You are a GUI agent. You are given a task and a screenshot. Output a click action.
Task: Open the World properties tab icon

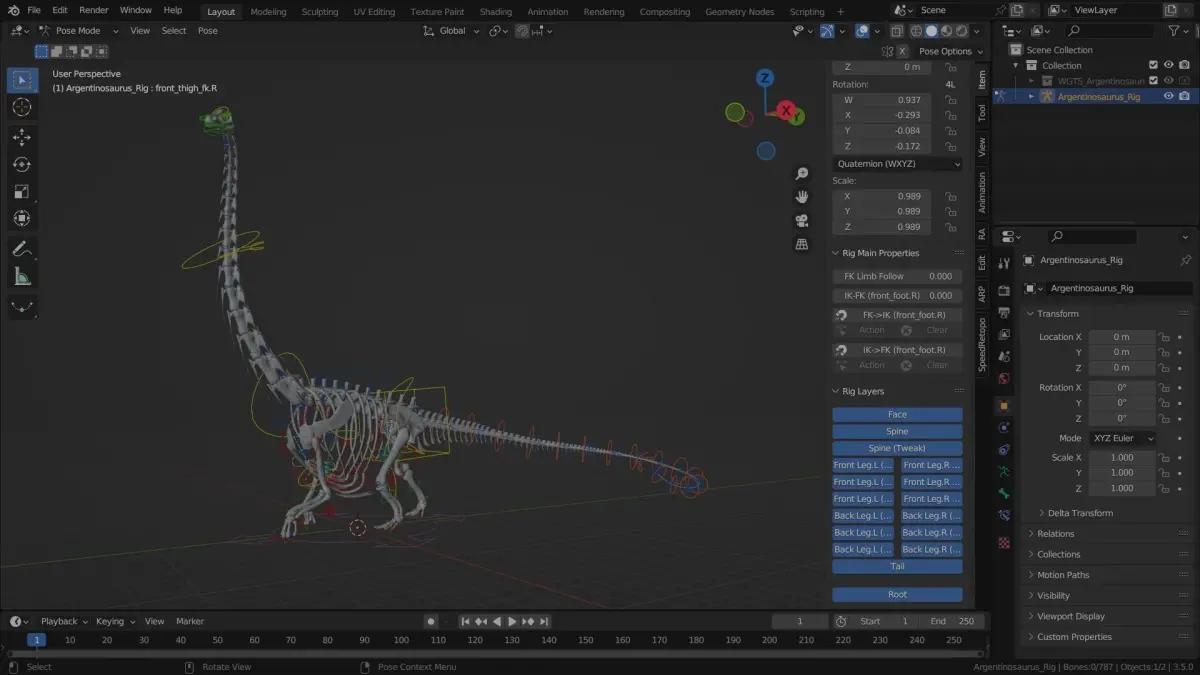point(1004,379)
